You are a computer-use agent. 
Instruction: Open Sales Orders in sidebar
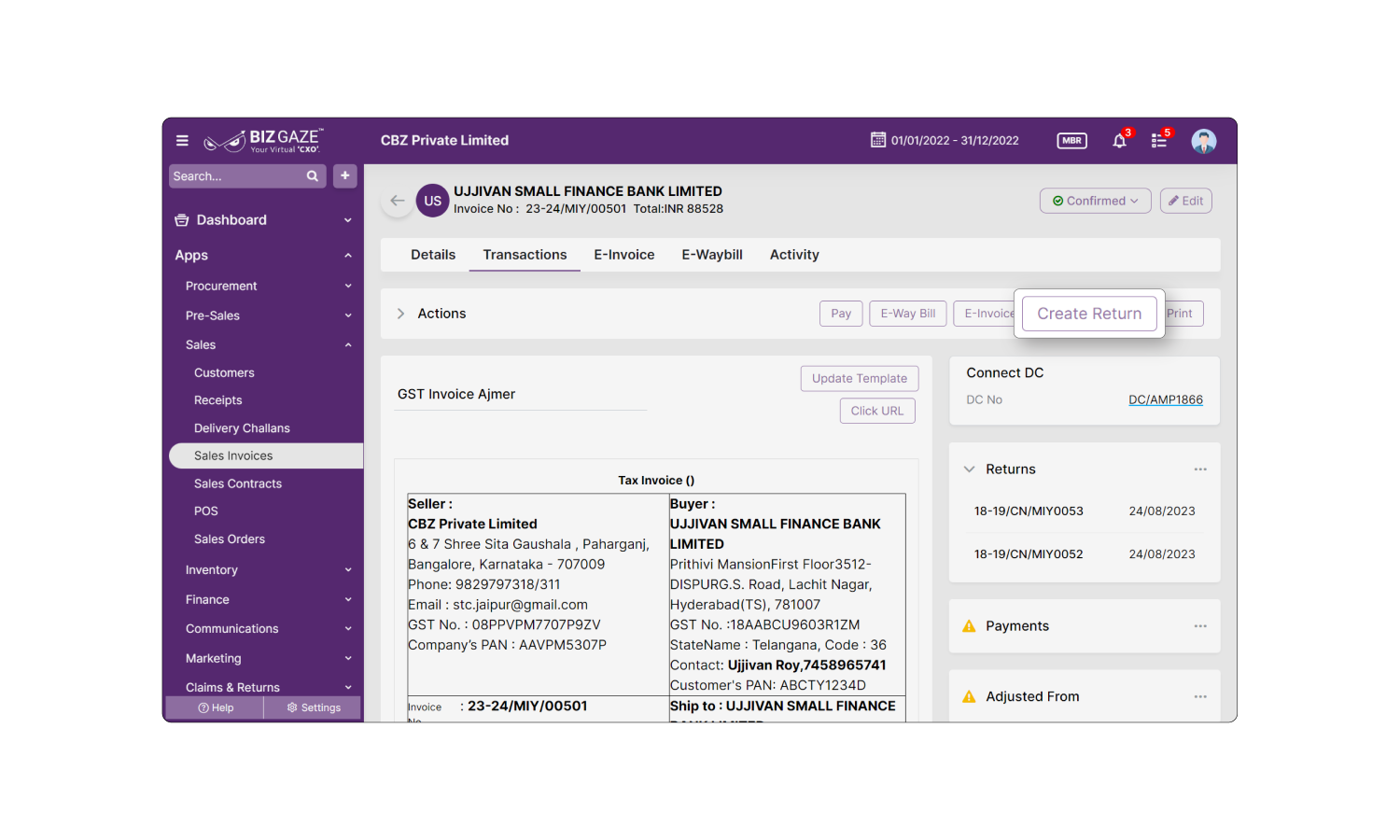pyautogui.click(x=230, y=539)
